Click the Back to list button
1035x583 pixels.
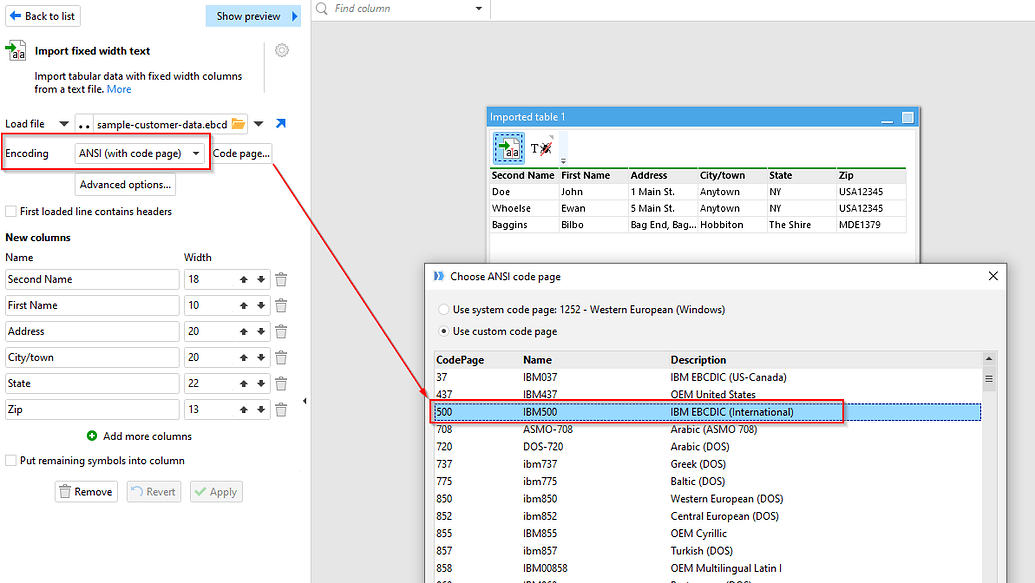click(43, 15)
